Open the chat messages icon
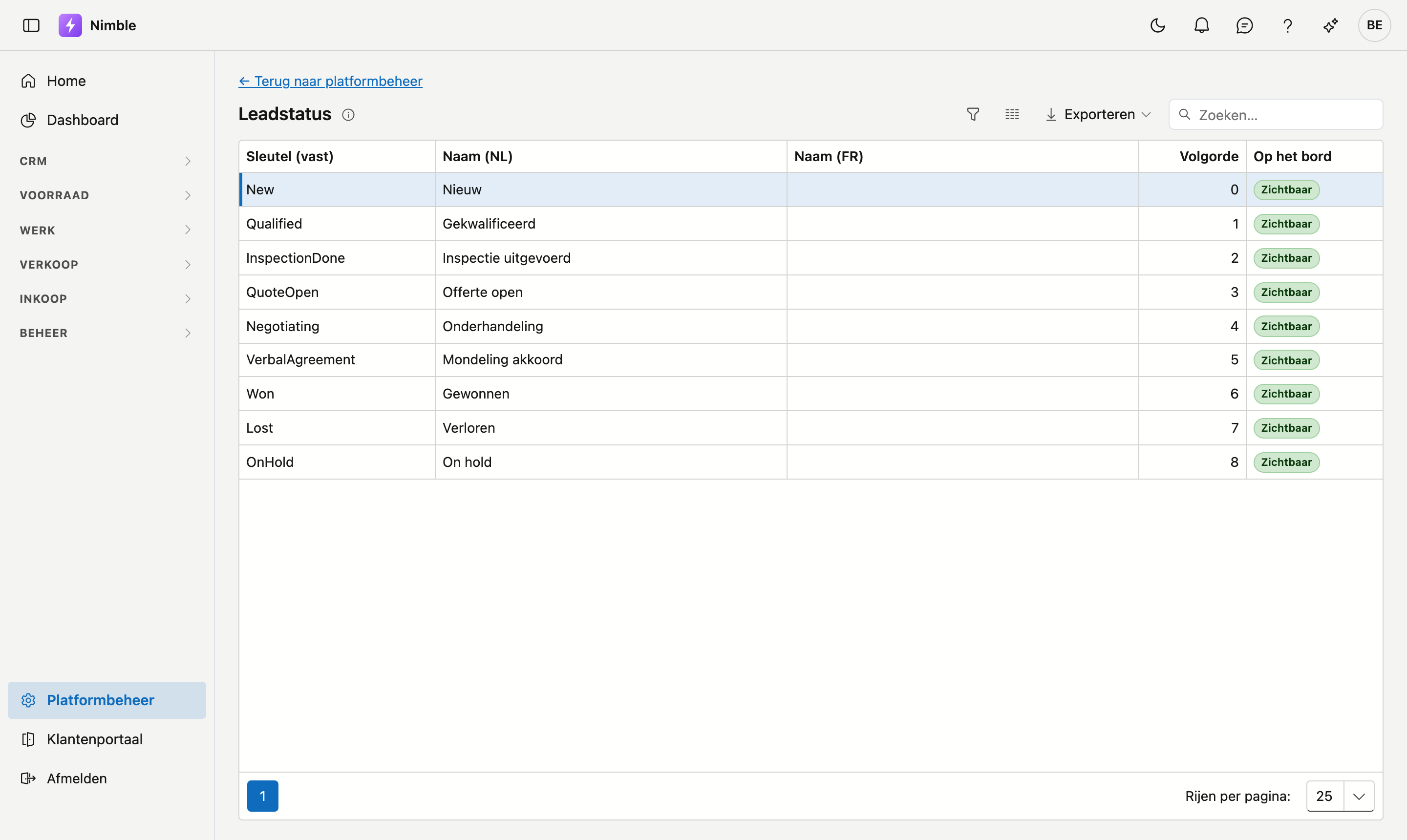 click(x=1244, y=25)
